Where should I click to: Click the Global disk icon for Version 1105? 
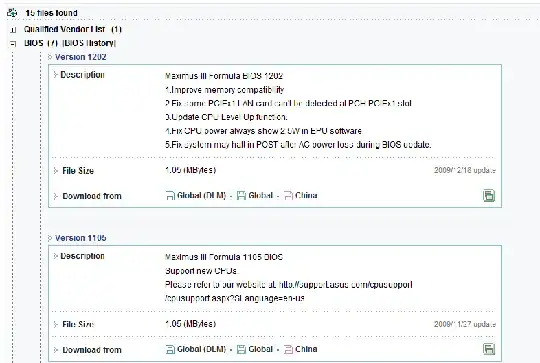point(241,349)
